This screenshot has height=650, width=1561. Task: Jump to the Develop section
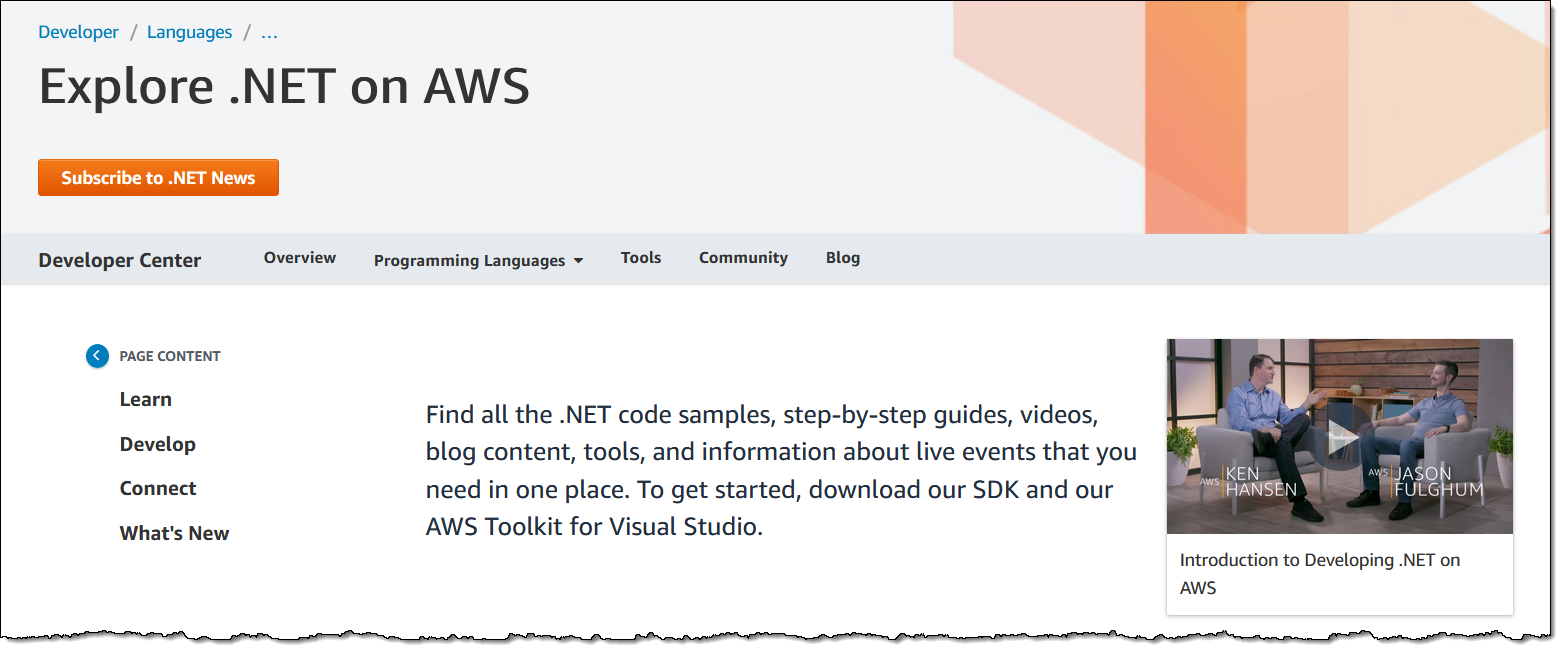point(158,444)
